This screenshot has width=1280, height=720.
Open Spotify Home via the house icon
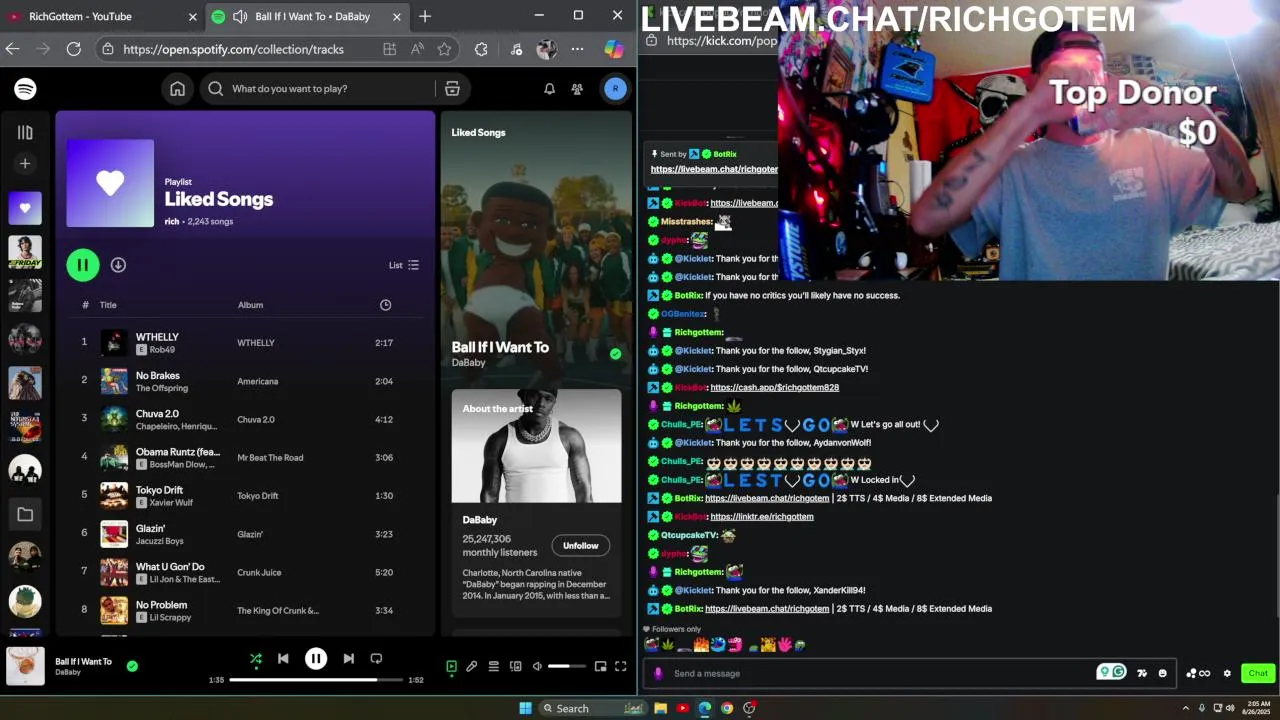(177, 89)
